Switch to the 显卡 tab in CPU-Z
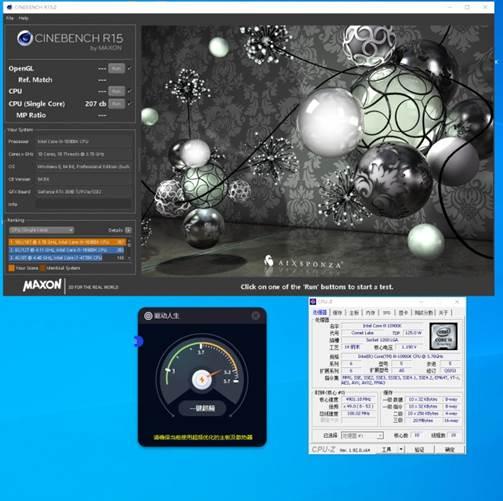Screen dimensions: 503x501 click(x=403, y=312)
